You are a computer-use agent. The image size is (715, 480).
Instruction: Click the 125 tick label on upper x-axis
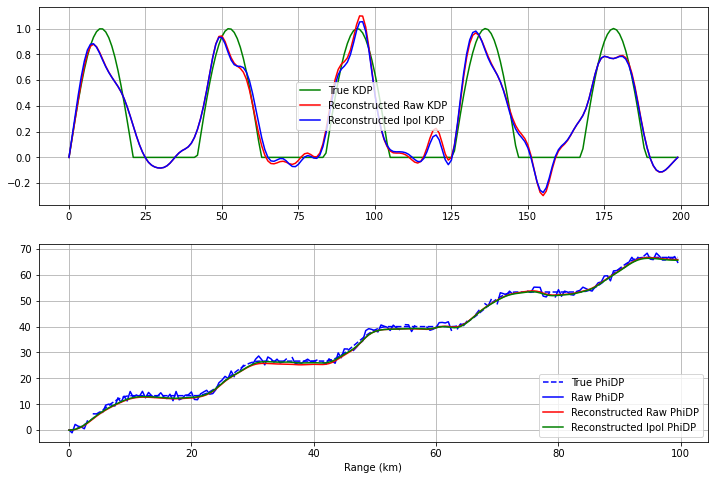(451, 216)
